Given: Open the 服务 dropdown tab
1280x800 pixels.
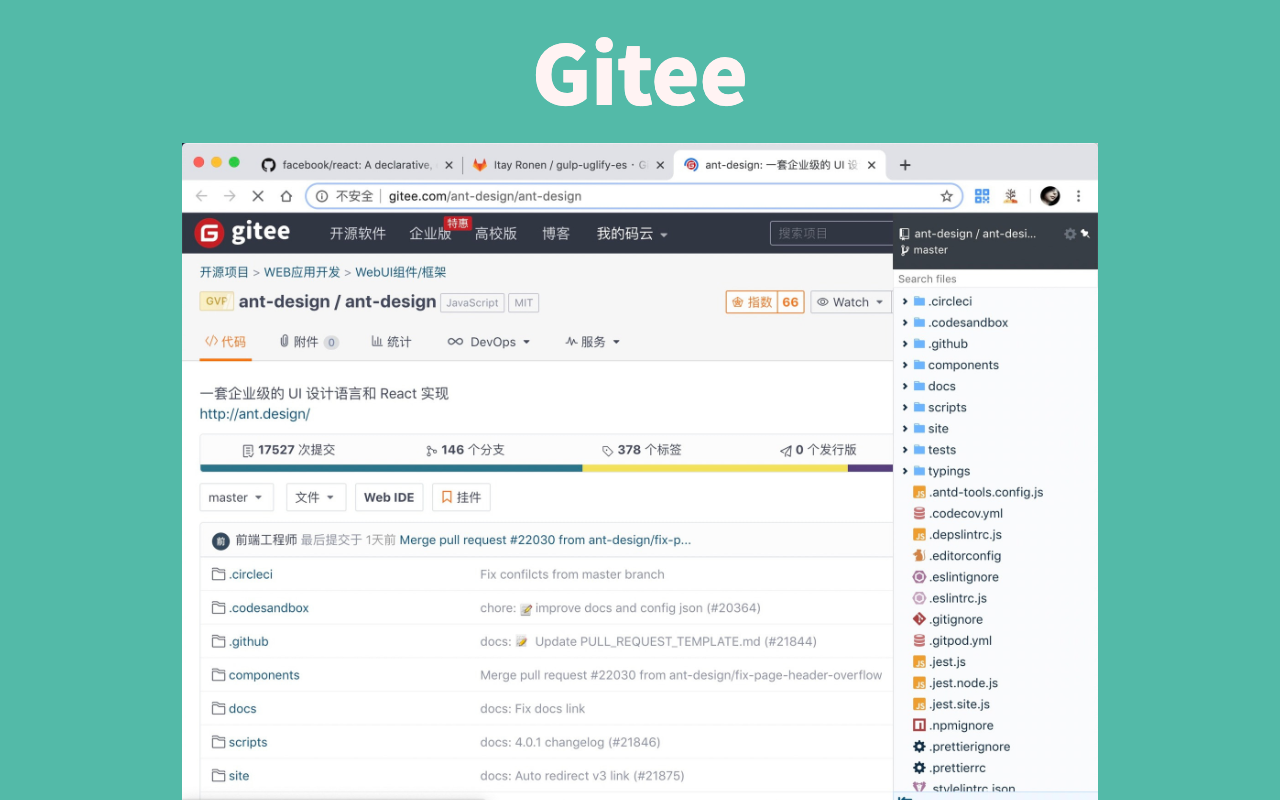Looking at the screenshot, I should tap(593, 342).
